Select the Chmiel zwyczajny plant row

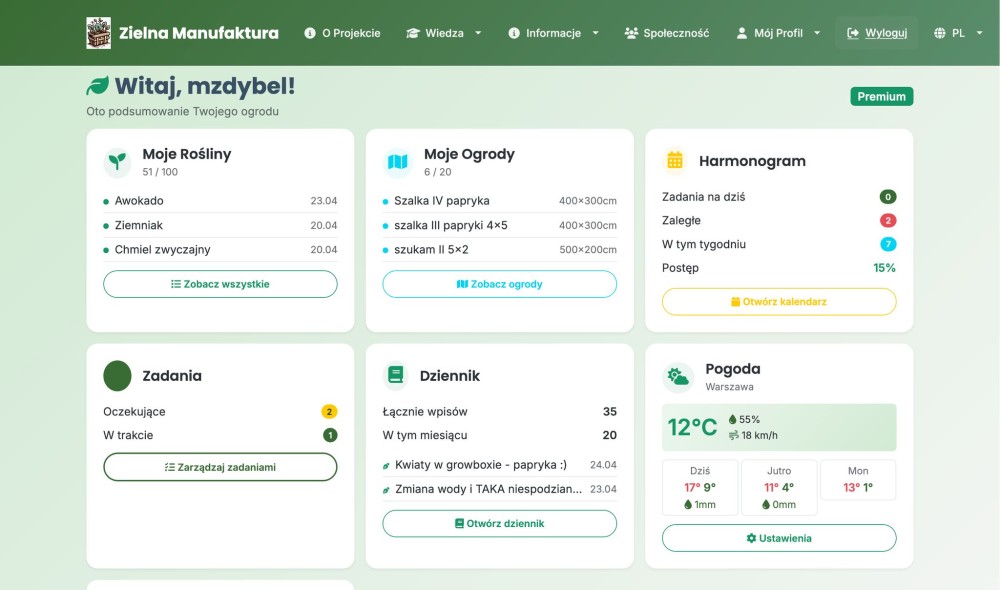[x=220, y=249]
